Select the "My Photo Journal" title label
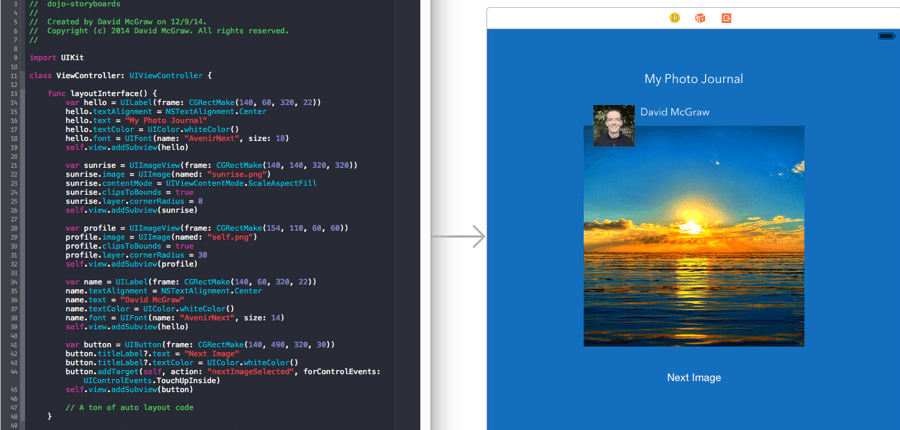Viewport: 900px width, 430px height. pyautogui.click(x=693, y=79)
